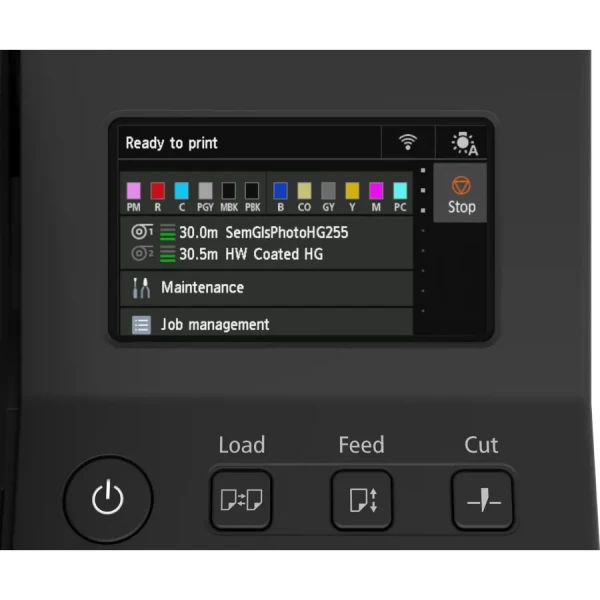600x600 pixels.
Task: Push the Load paper button
Action: [x=241, y=500]
